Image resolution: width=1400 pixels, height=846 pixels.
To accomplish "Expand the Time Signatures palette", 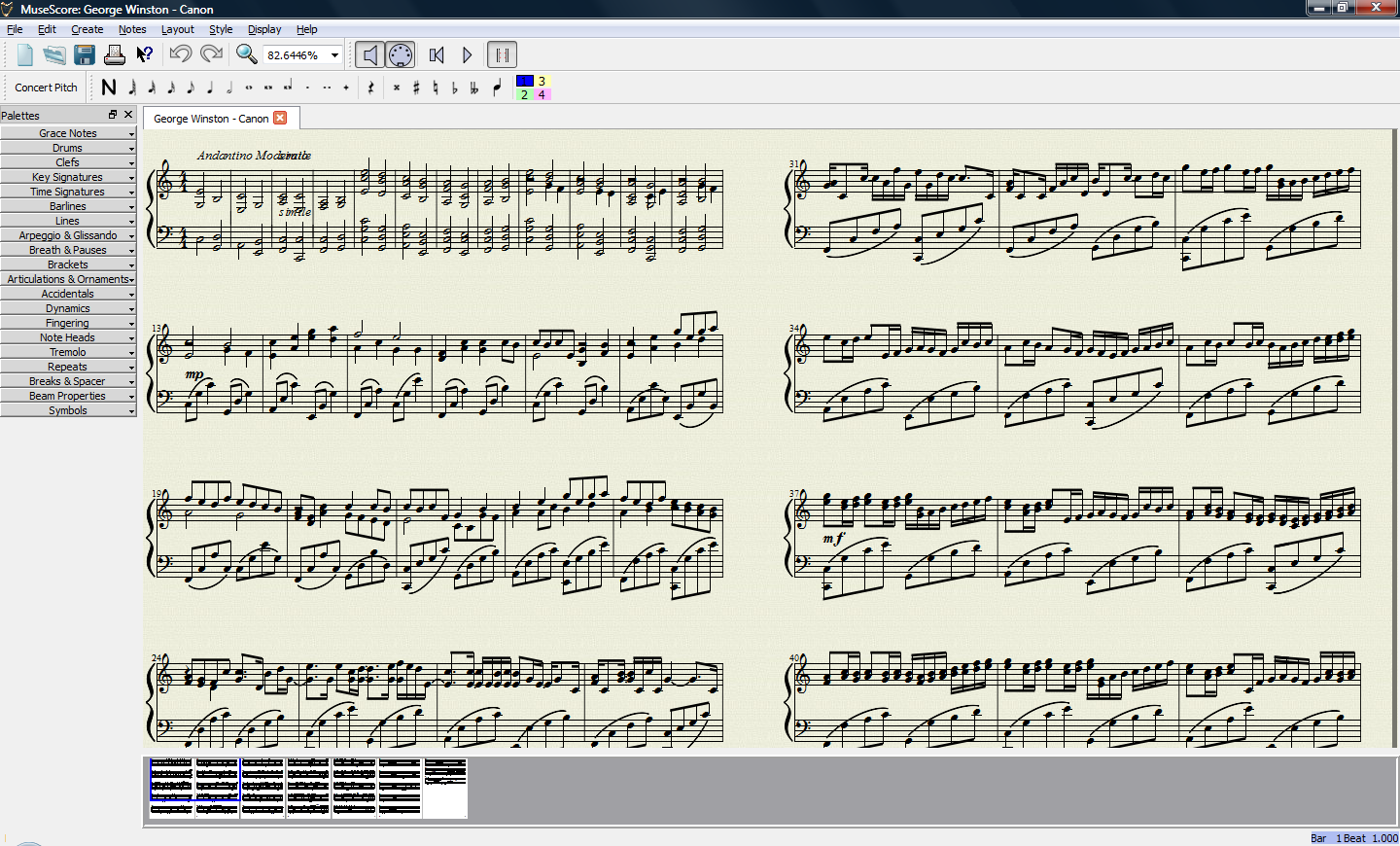I will [x=68, y=192].
